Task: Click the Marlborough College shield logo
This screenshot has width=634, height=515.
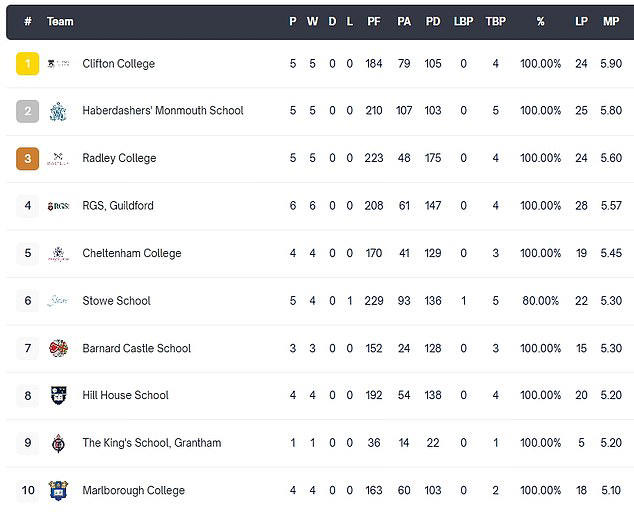Action: click(58, 491)
